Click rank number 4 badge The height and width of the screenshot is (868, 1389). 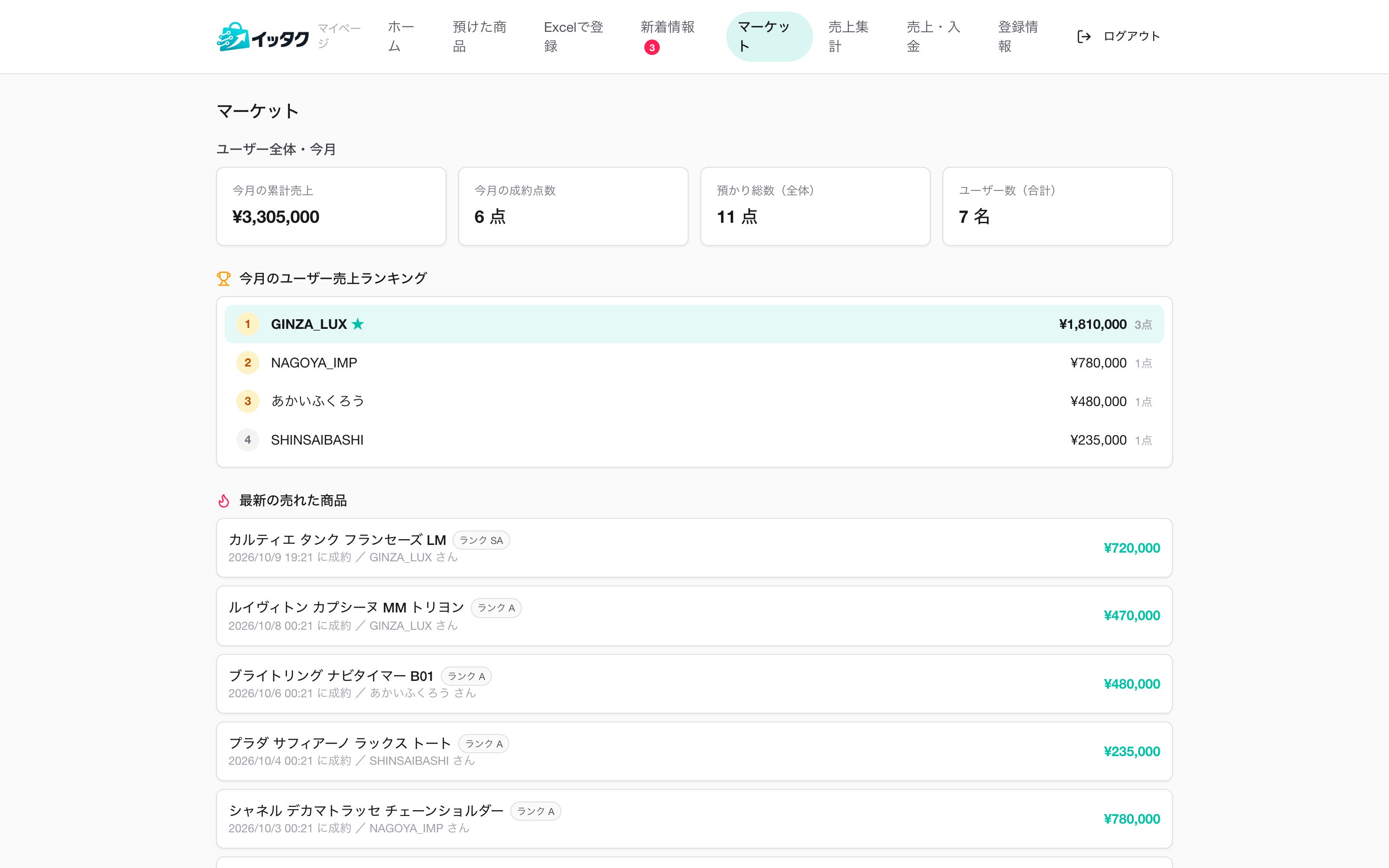tap(248, 440)
